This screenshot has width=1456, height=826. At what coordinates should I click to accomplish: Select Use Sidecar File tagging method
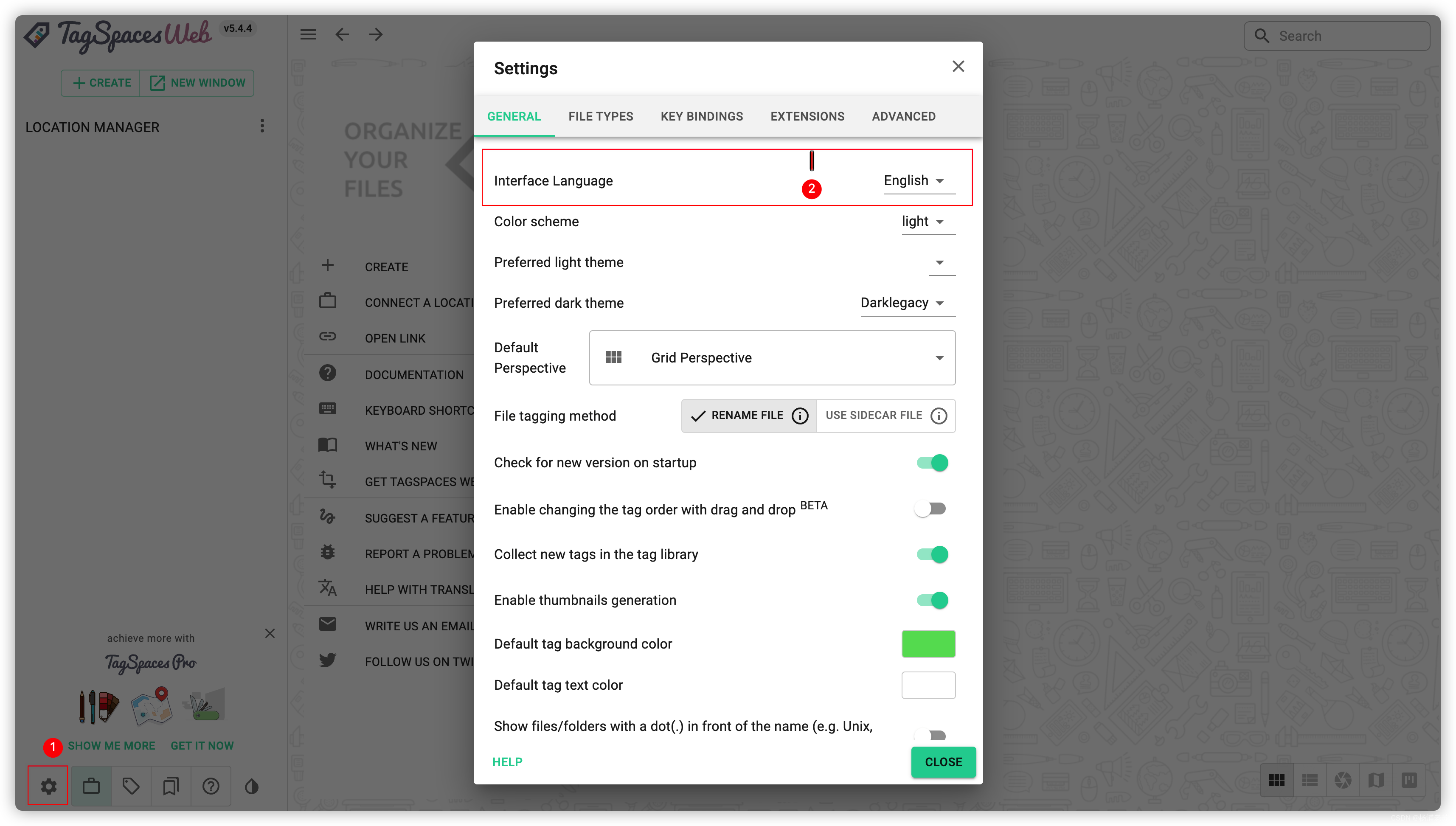874,415
